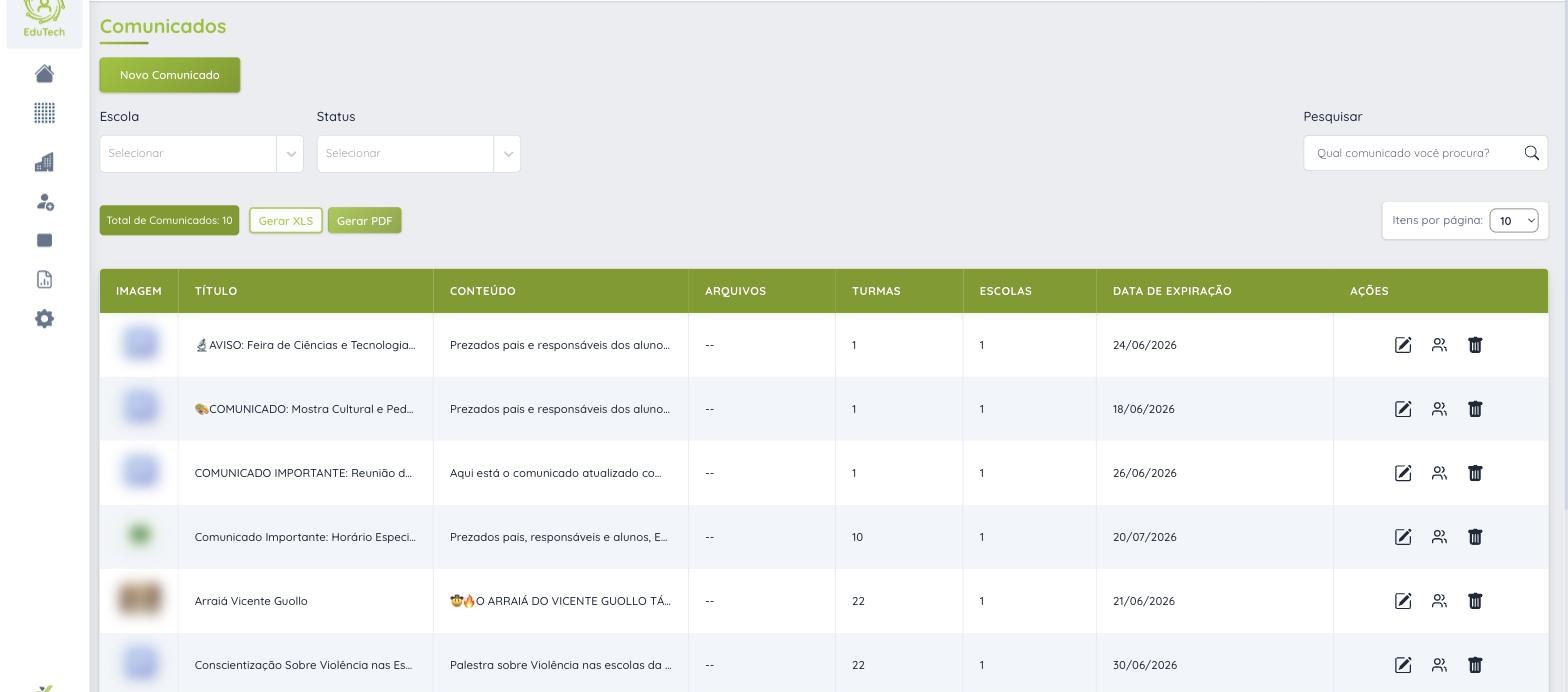Open the grid apps icon in sidebar
The image size is (1568, 692).
point(44,113)
